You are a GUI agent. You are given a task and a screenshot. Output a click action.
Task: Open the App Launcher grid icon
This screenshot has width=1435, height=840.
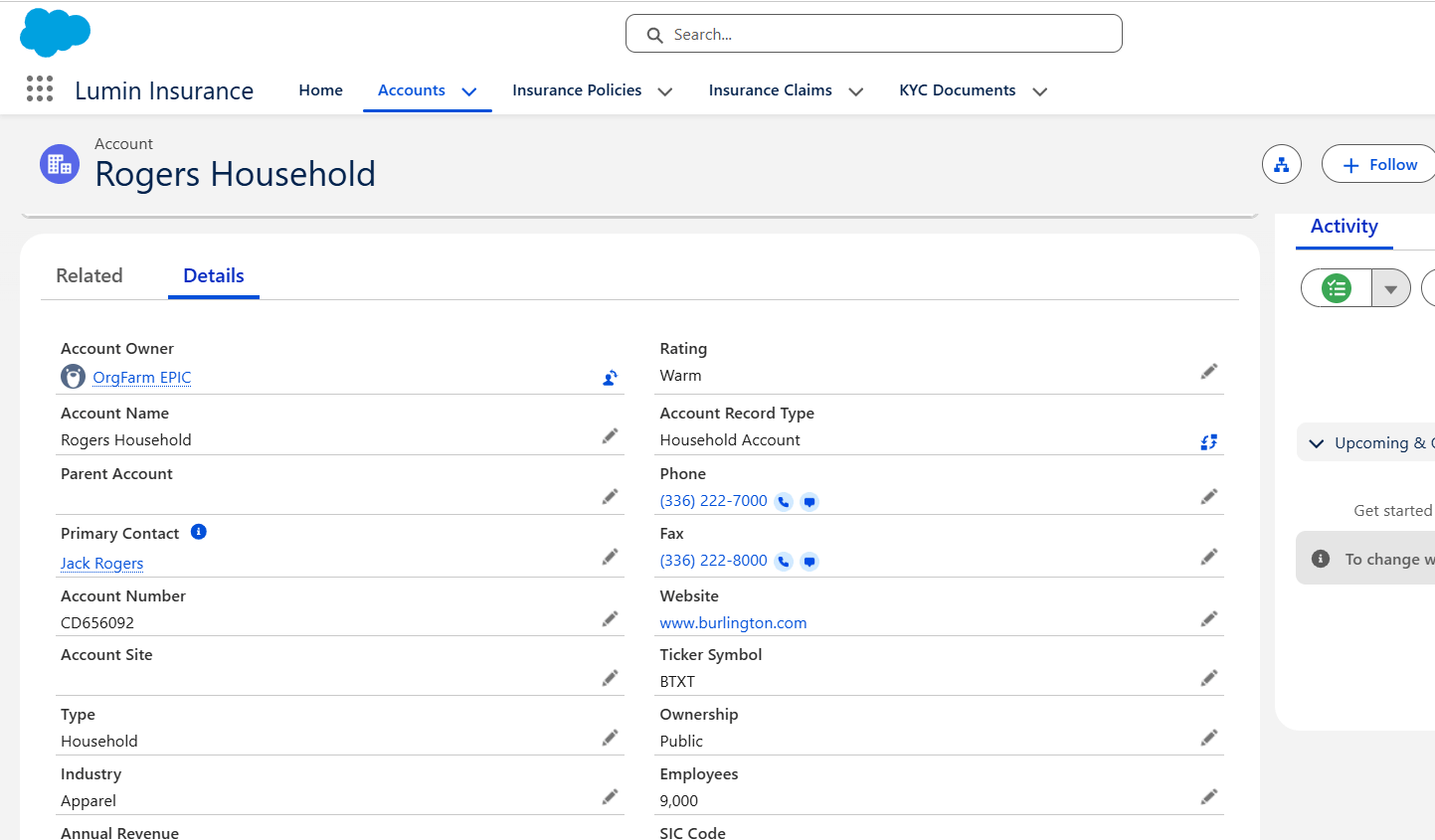(40, 89)
